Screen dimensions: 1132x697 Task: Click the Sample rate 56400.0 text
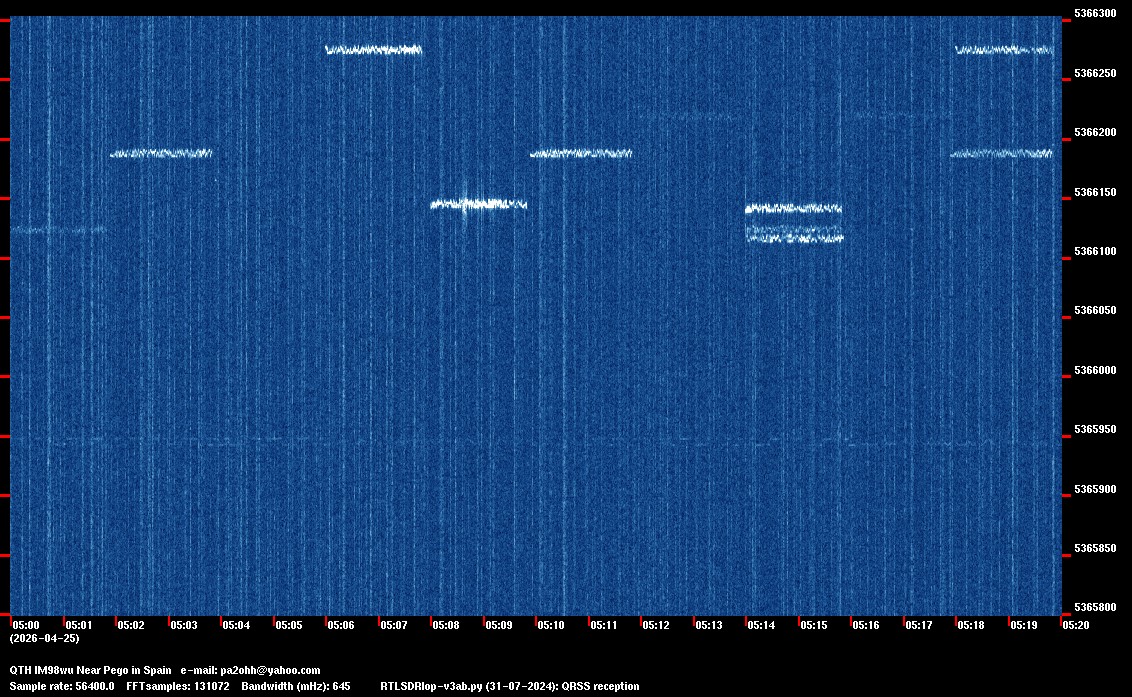(x=61, y=686)
